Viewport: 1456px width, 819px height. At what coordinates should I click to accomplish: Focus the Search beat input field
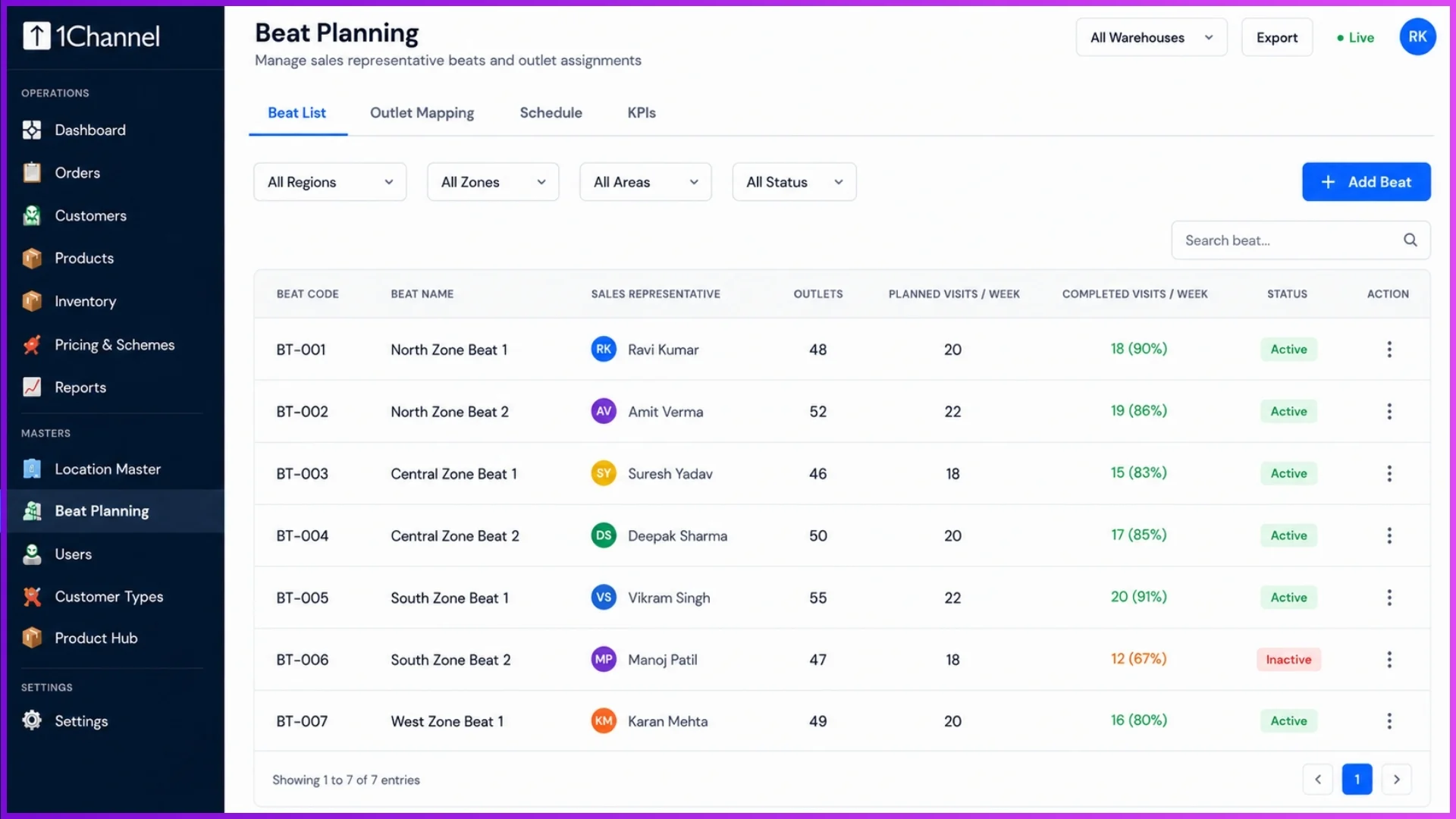(1301, 240)
